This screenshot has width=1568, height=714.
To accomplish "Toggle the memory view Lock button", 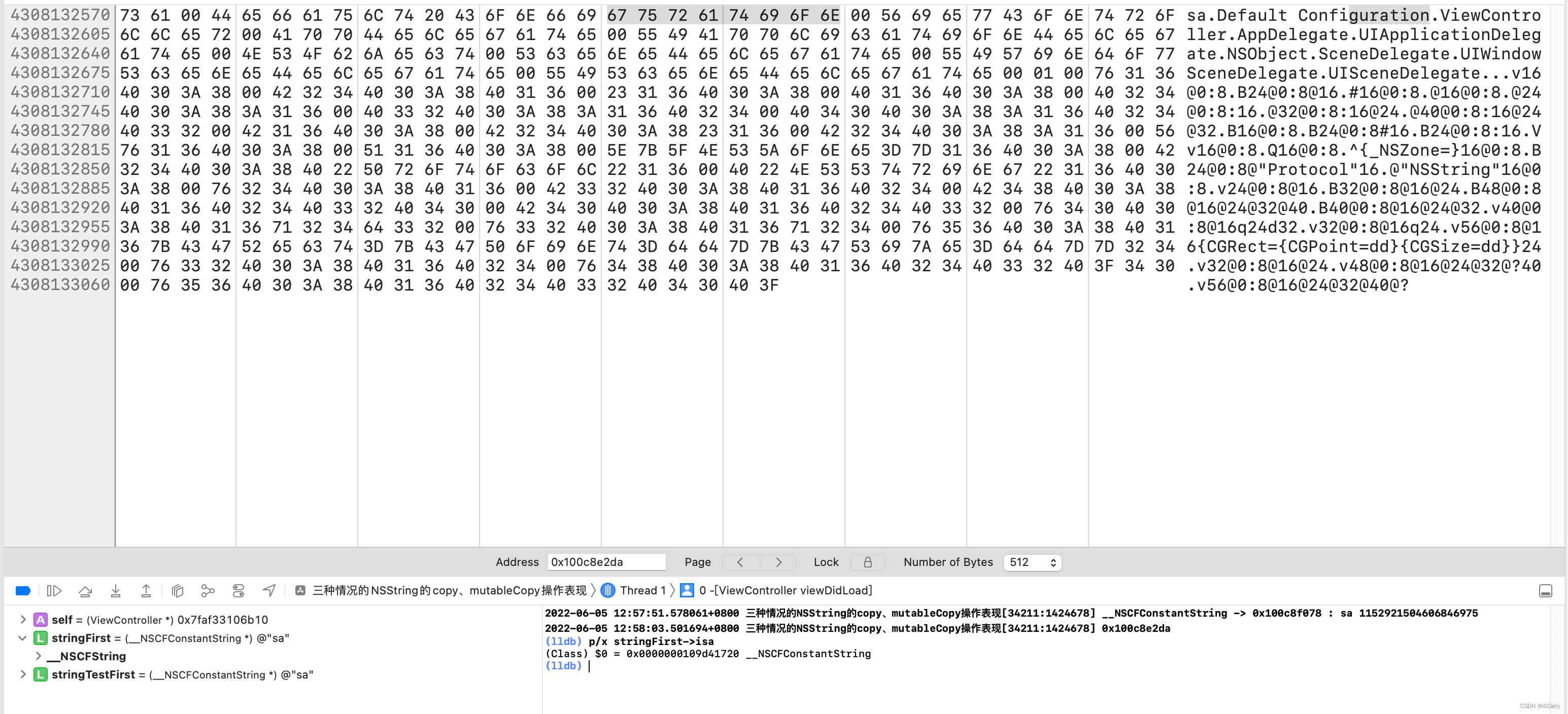I will [867, 562].
